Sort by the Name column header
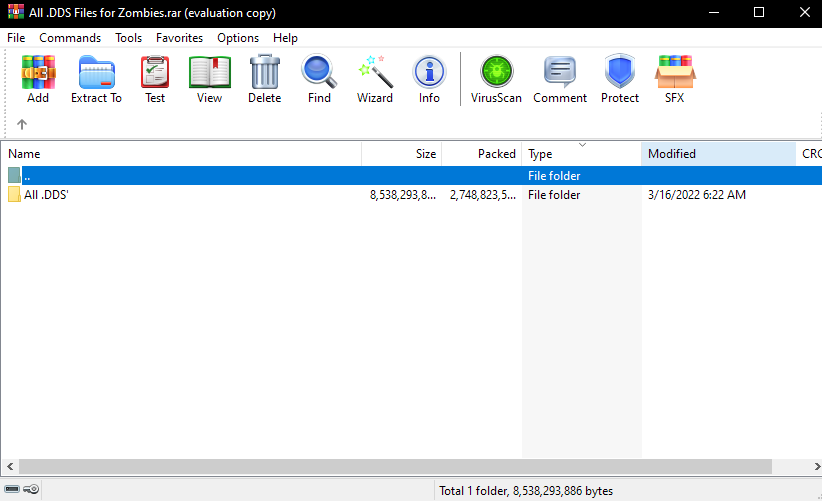822x501 pixels. (x=181, y=154)
